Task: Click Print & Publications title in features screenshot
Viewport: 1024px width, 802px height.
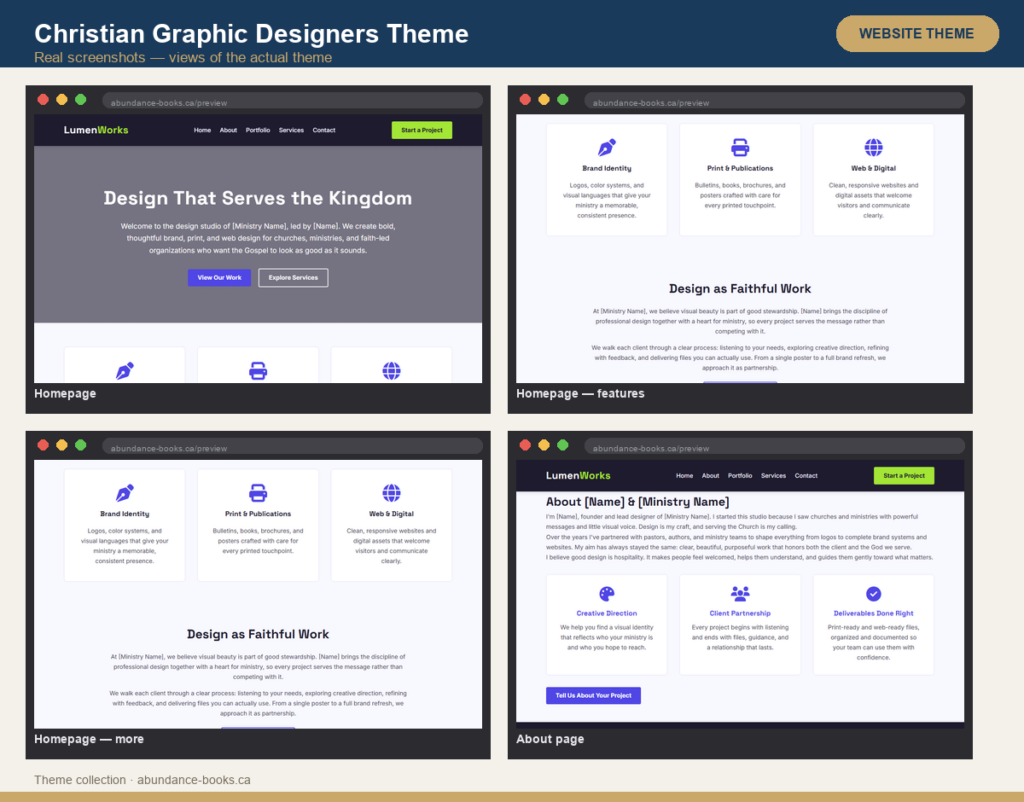Action: tap(740, 168)
